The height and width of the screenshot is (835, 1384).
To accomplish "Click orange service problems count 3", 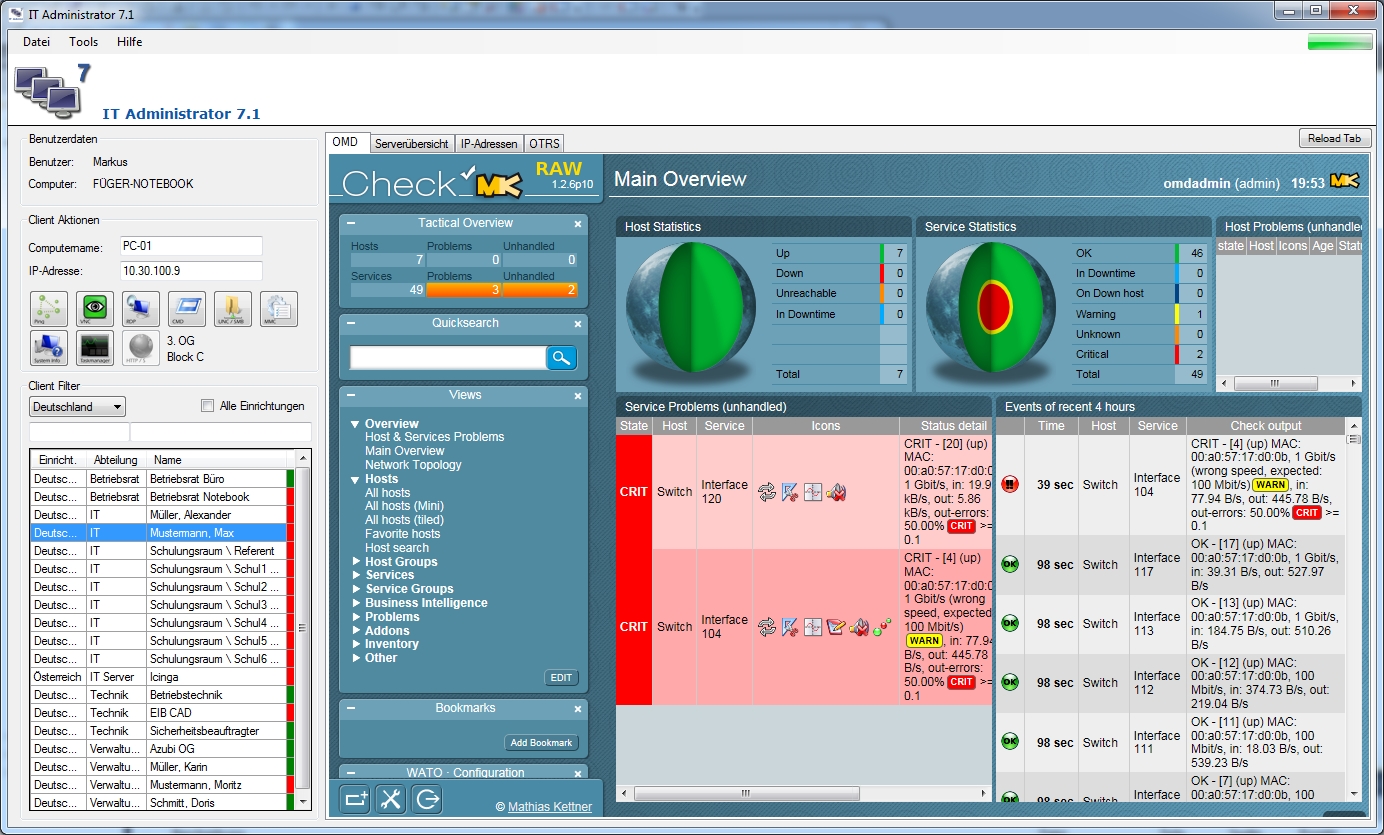I will click(x=464, y=290).
